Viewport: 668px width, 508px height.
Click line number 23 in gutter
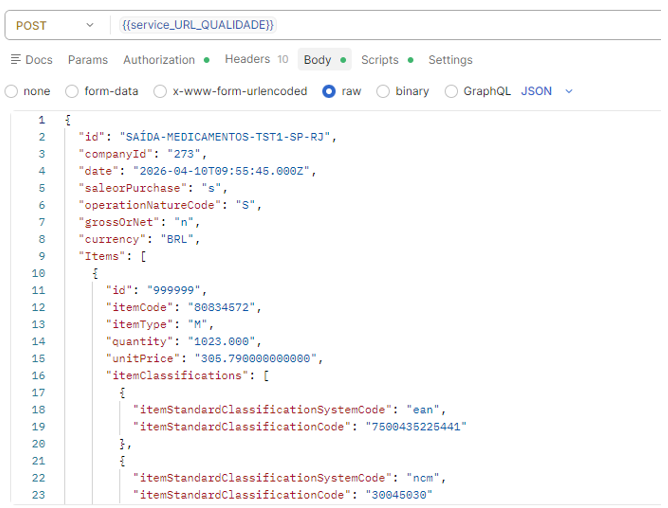[38, 495]
